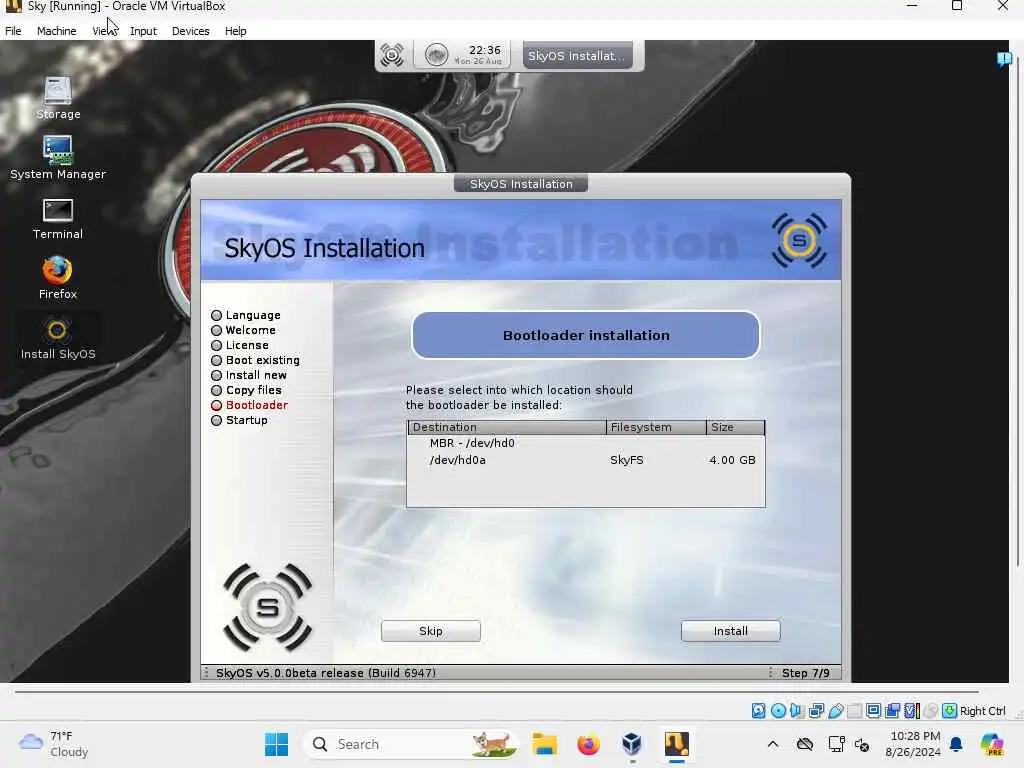Open VirtualBox Manager from the taskbar
The width and height of the screenshot is (1024, 768).
coord(632,744)
